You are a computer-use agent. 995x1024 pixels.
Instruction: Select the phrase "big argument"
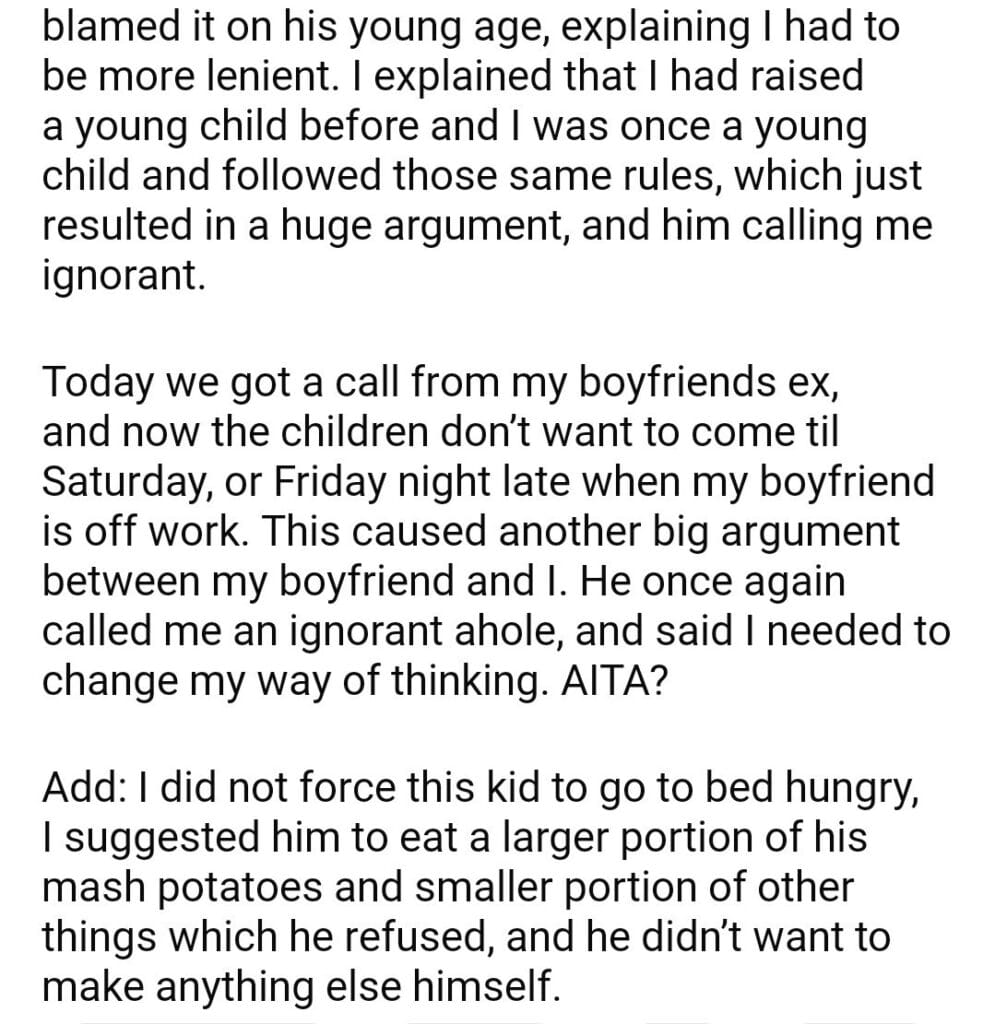point(777,532)
